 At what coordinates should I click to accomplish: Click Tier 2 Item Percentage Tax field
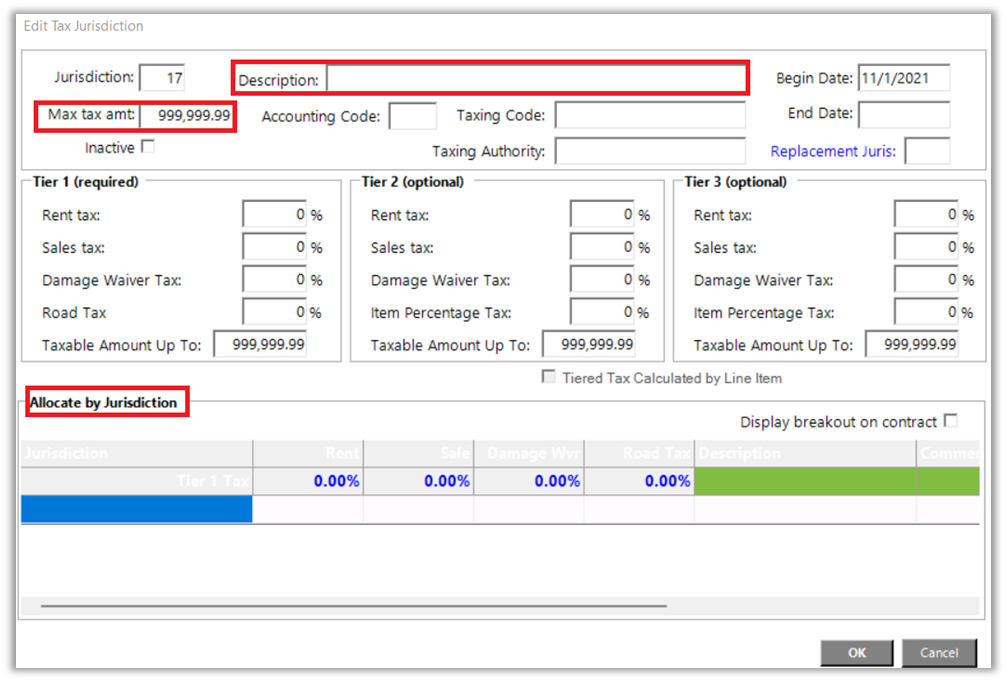(602, 313)
